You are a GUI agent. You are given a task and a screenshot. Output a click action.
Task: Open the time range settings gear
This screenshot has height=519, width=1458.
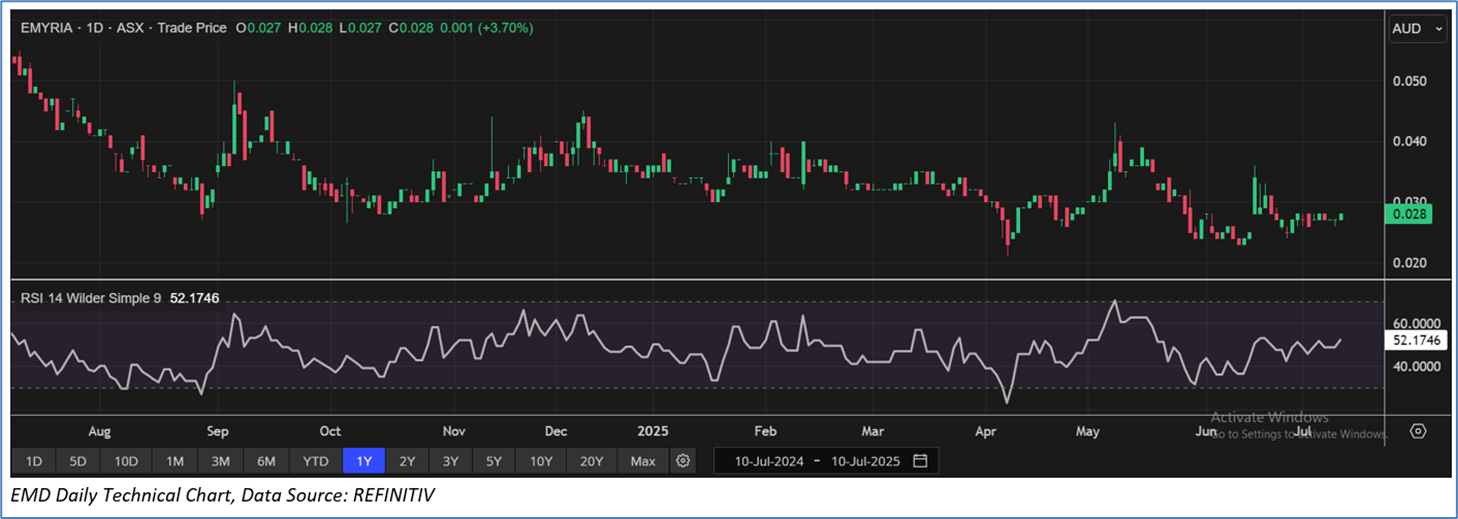click(683, 461)
